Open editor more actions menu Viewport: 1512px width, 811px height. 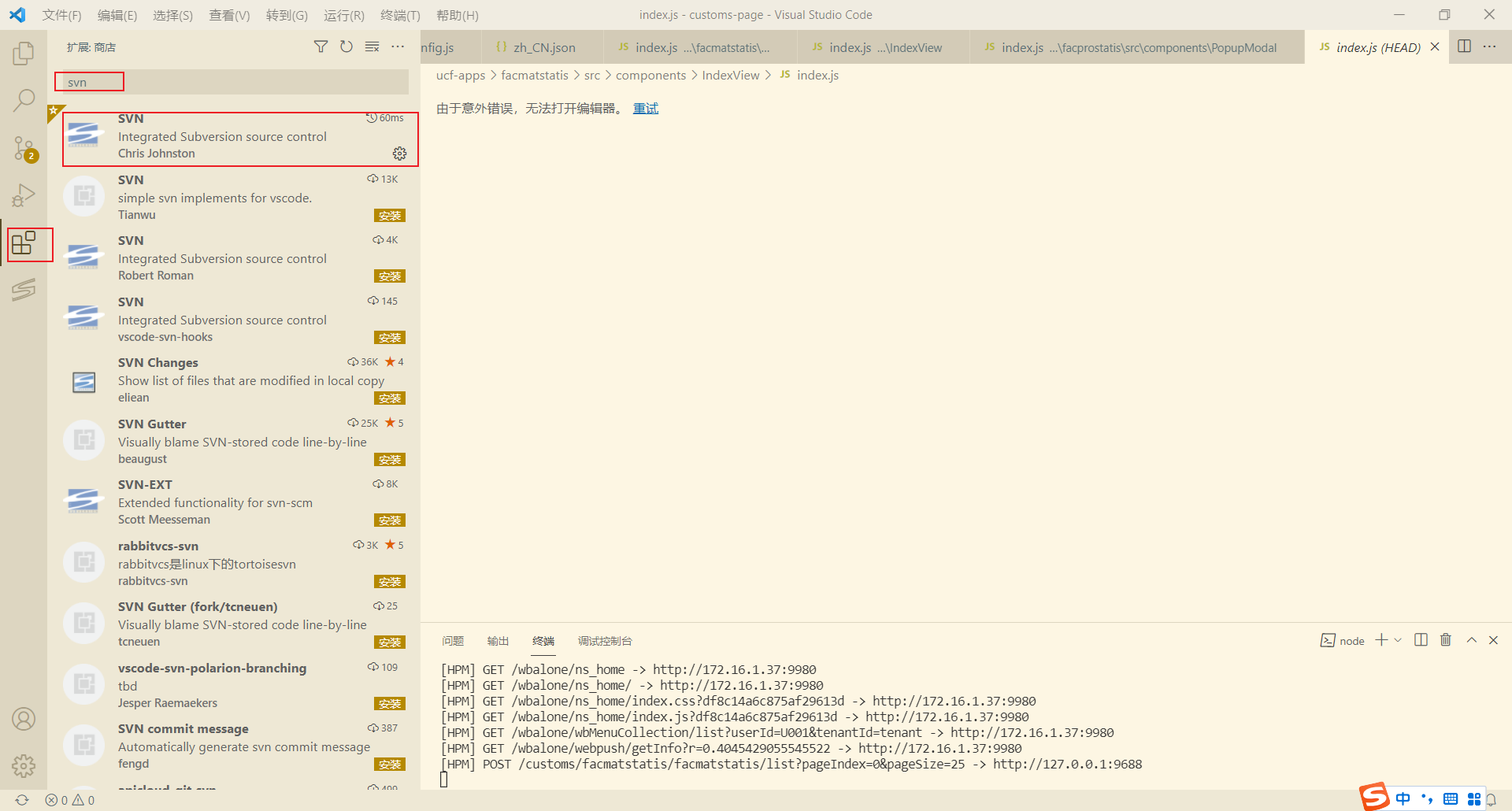pyautogui.click(x=1490, y=46)
